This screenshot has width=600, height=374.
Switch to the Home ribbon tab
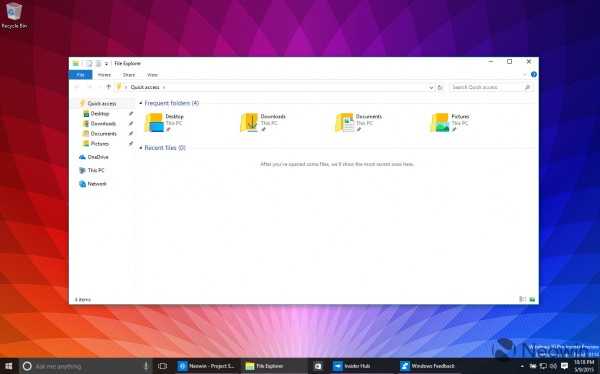tap(104, 75)
